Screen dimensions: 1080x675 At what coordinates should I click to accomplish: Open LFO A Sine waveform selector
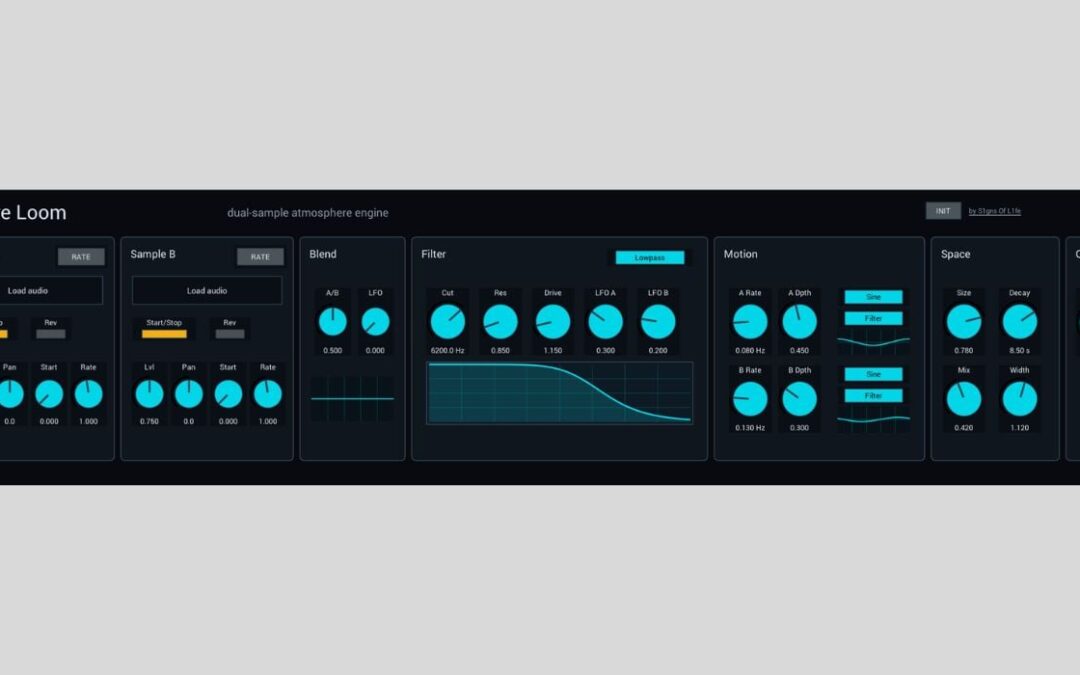[x=873, y=297]
